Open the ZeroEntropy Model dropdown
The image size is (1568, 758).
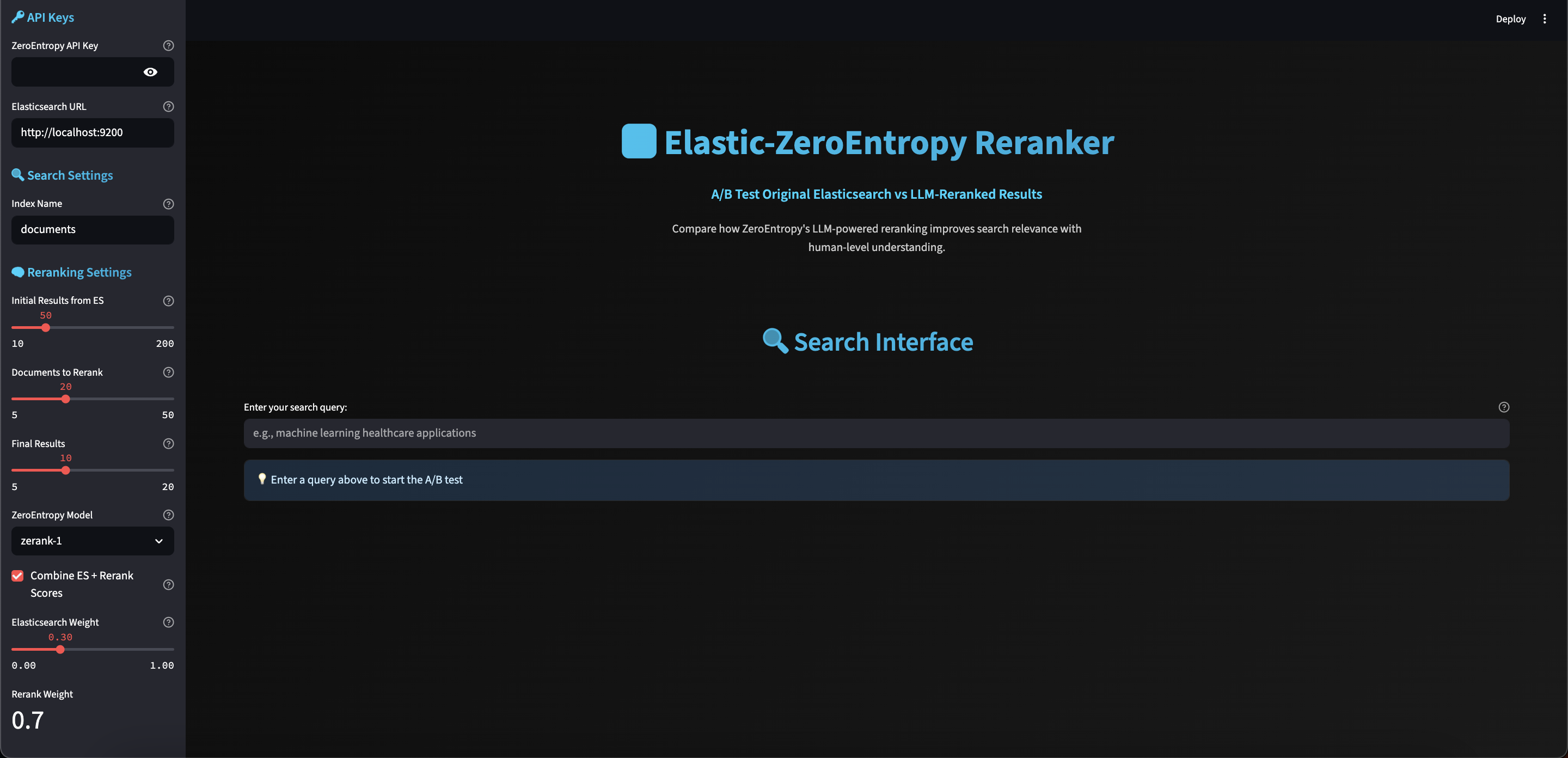tap(93, 541)
